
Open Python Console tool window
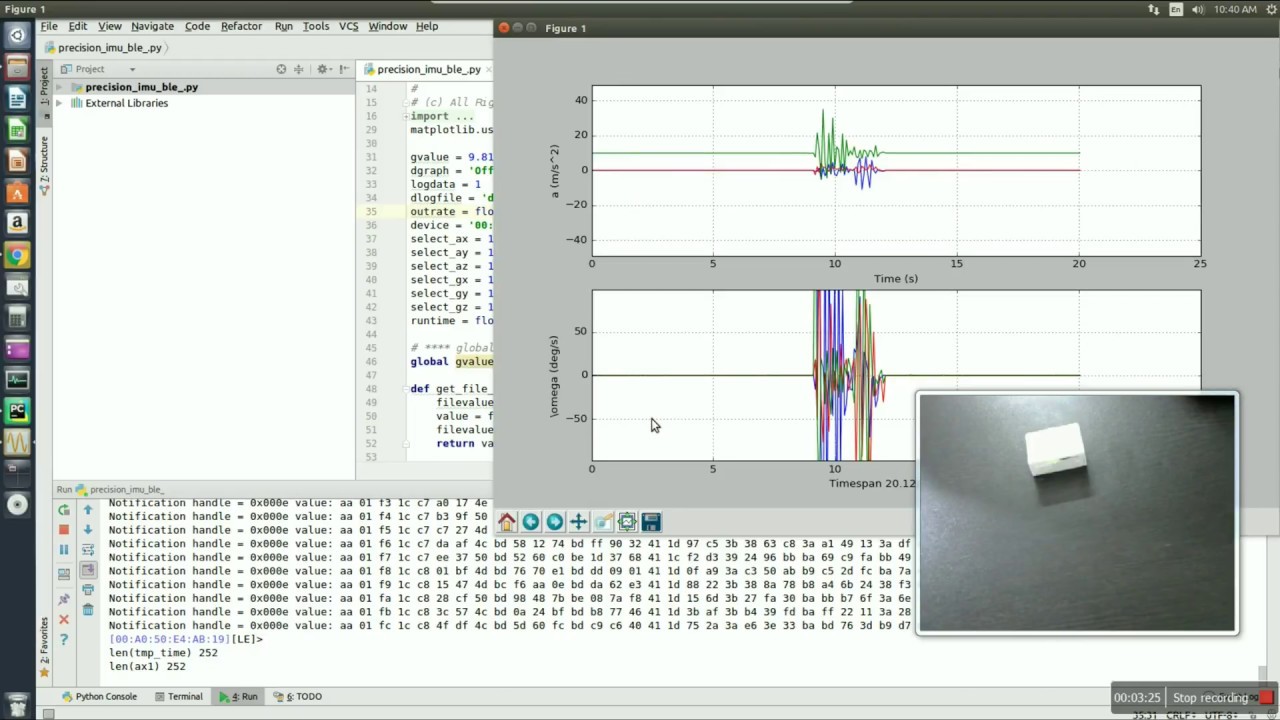click(99, 696)
